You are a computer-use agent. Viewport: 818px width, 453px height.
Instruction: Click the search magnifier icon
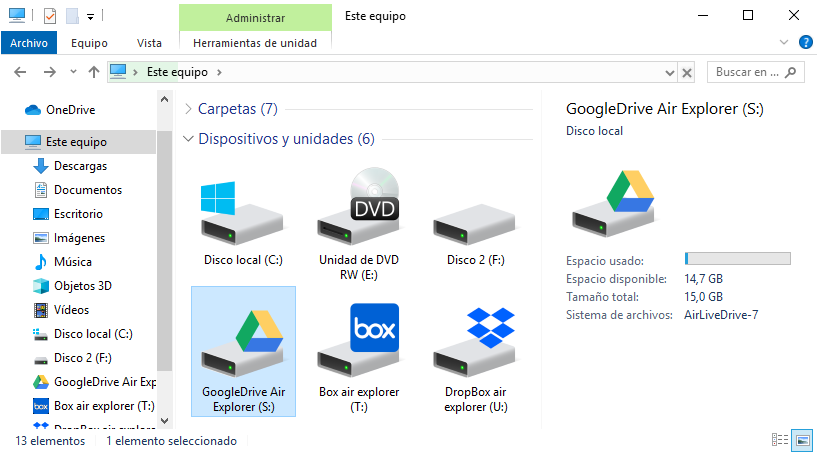pos(791,72)
